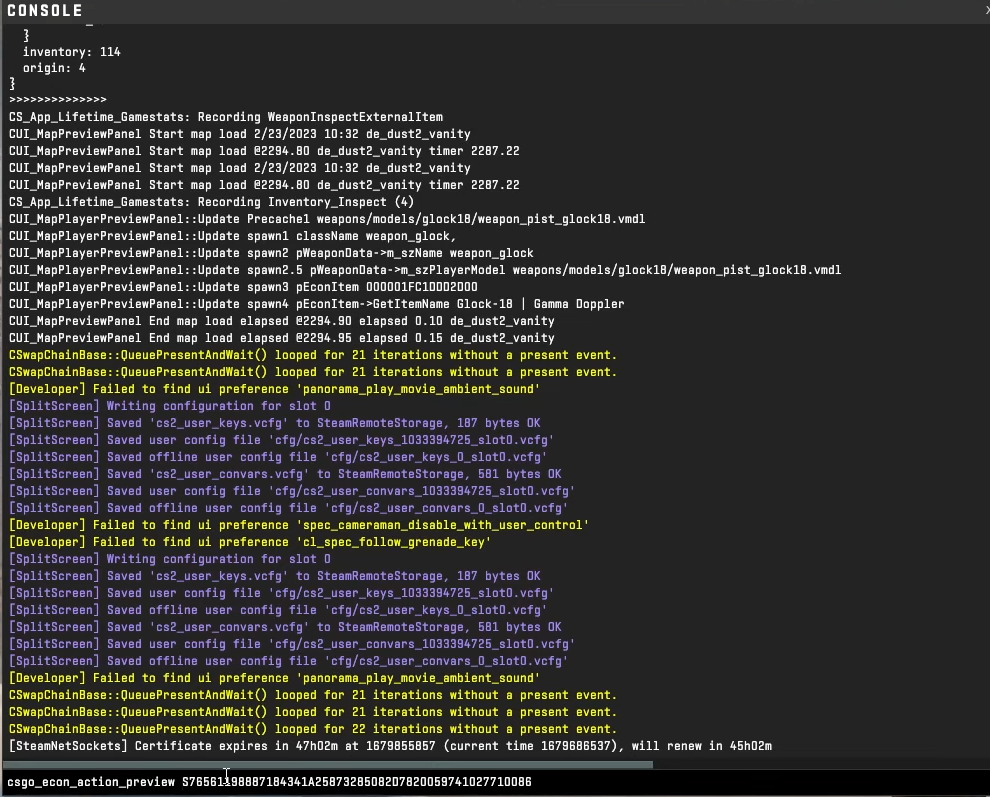
Task: Click the 'spawn1 className weapon_glock,' line
Action: pyautogui.click(x=232, y=236)
